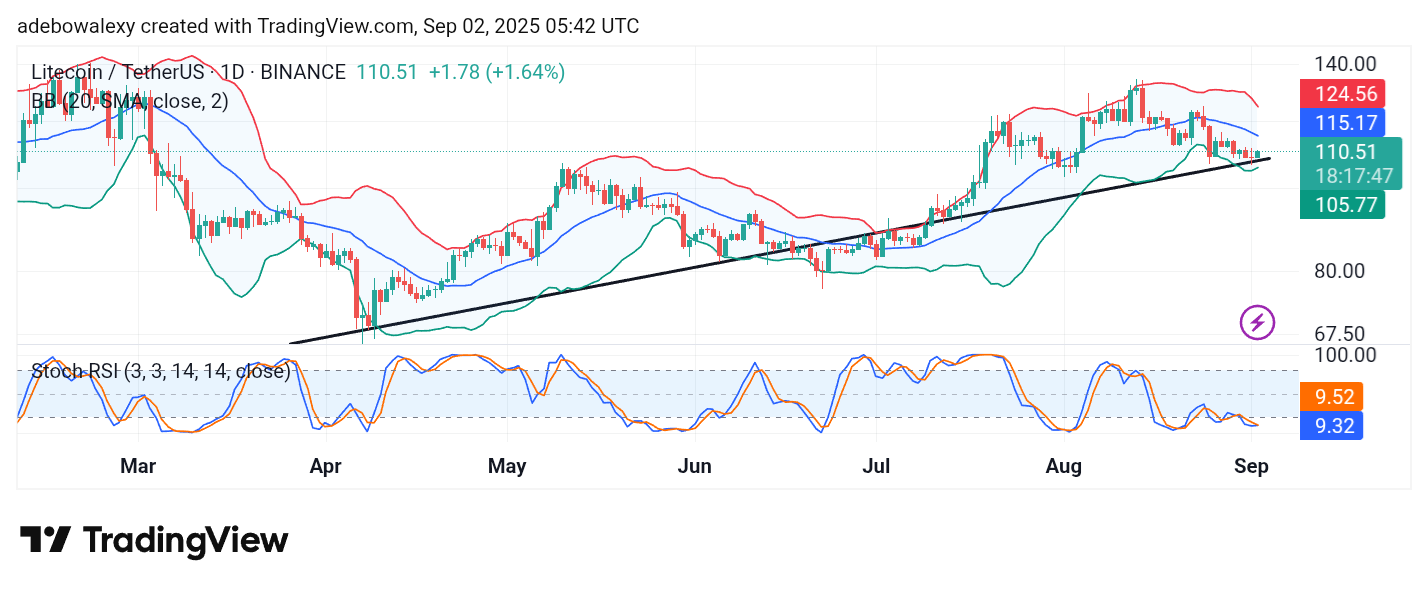1428x591 pixels.
Task: Click the BB (20, SMA, close, 2) indicator label
Action: click(x=132, y=100)
